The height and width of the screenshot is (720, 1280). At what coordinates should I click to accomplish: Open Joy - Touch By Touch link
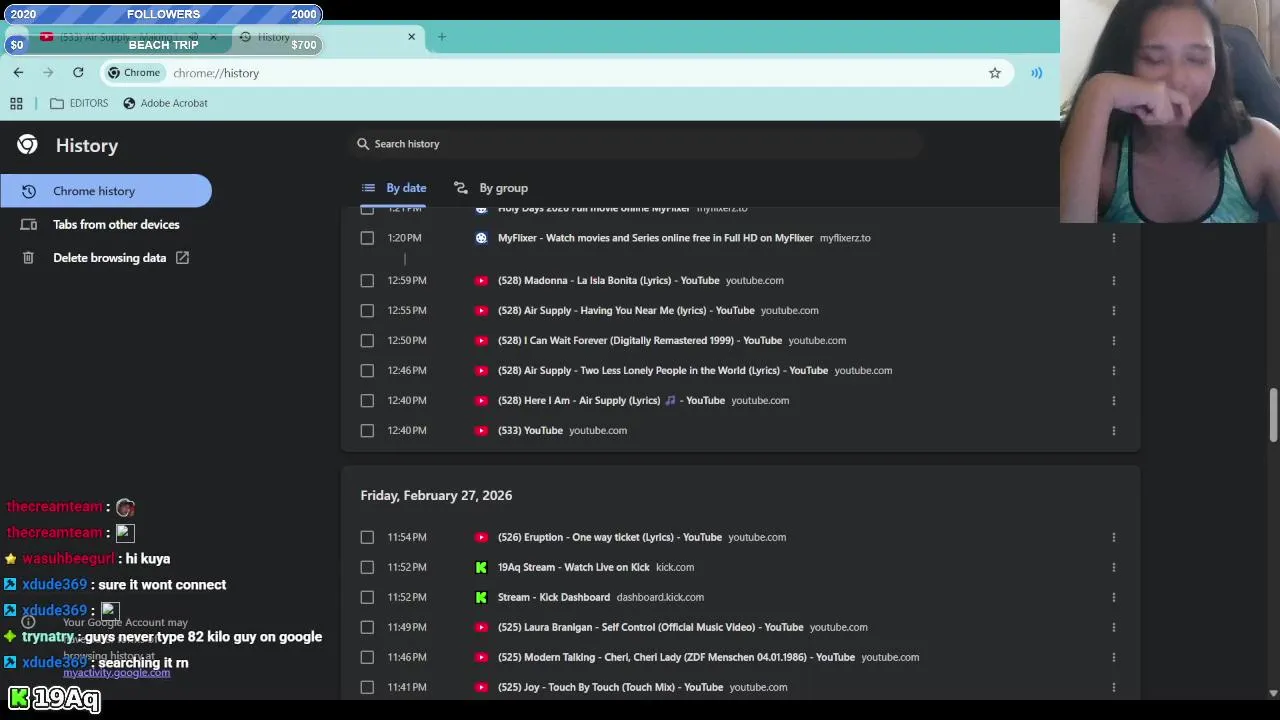click(x=610, y=688)
